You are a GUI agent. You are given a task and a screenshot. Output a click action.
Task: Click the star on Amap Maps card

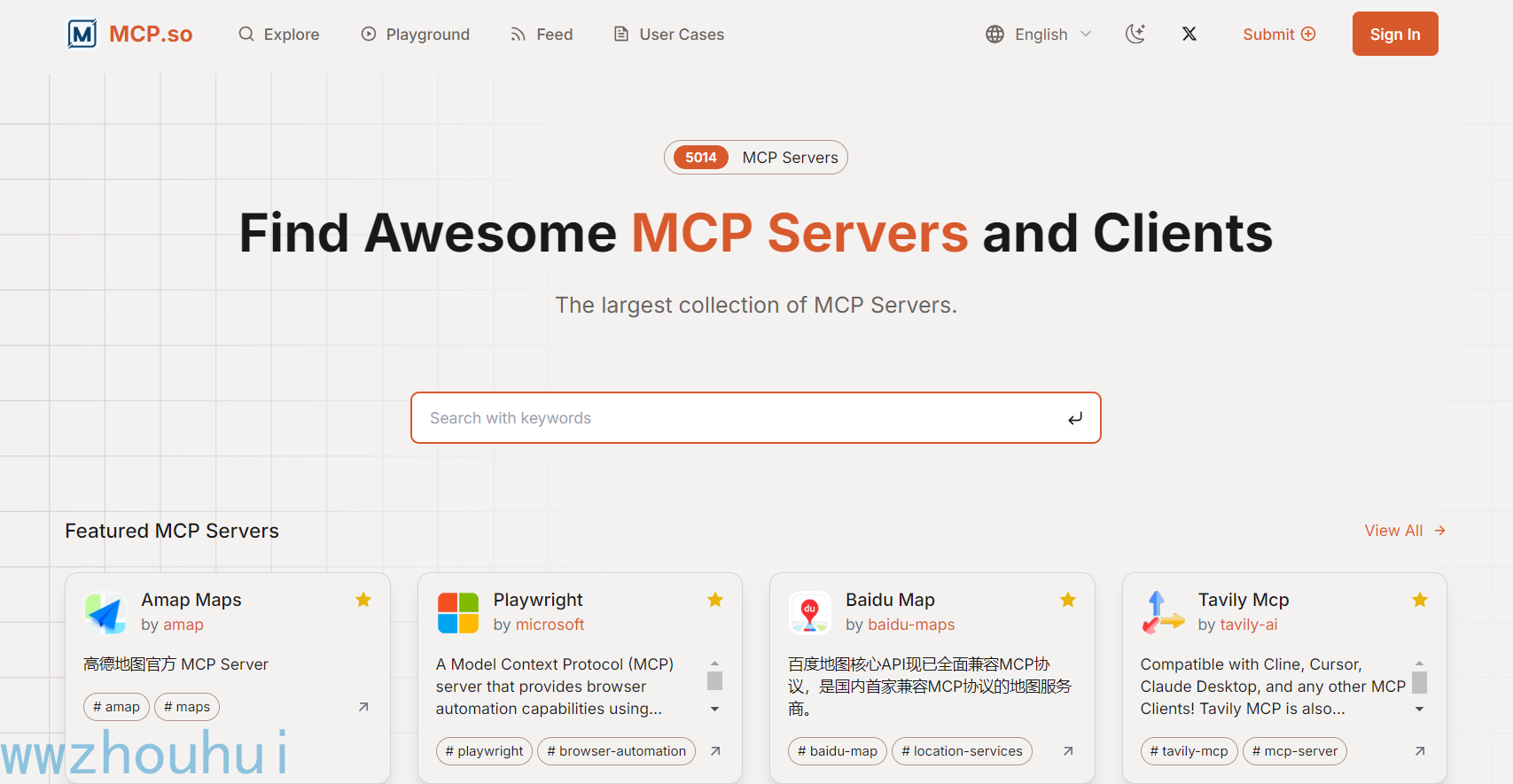coord(363,600)
